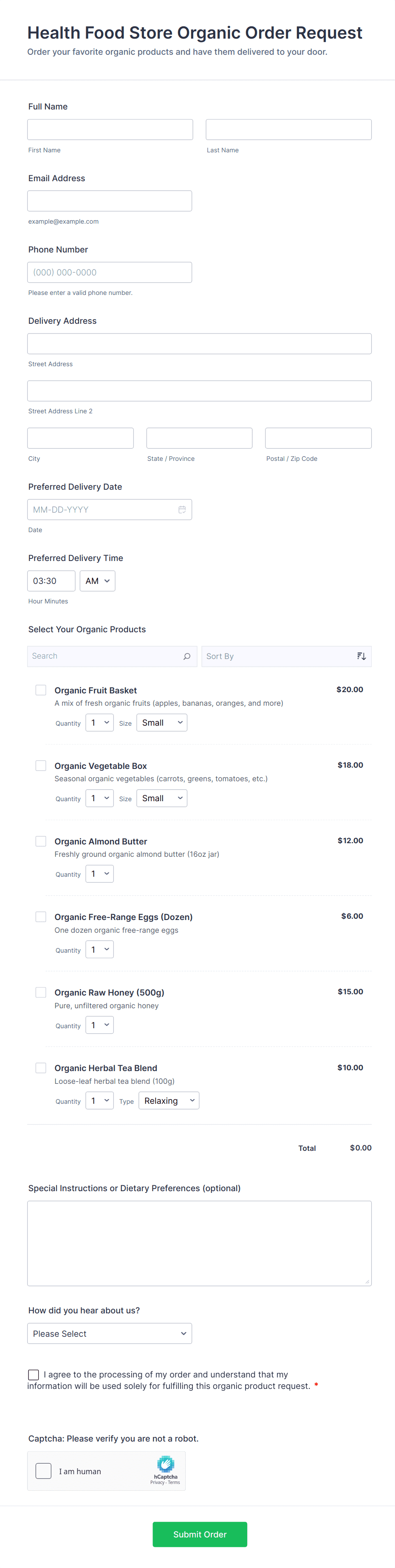Open 'How did you hear about us' dropdown
Screen dimensions: 395x1568
(110, 1334)
